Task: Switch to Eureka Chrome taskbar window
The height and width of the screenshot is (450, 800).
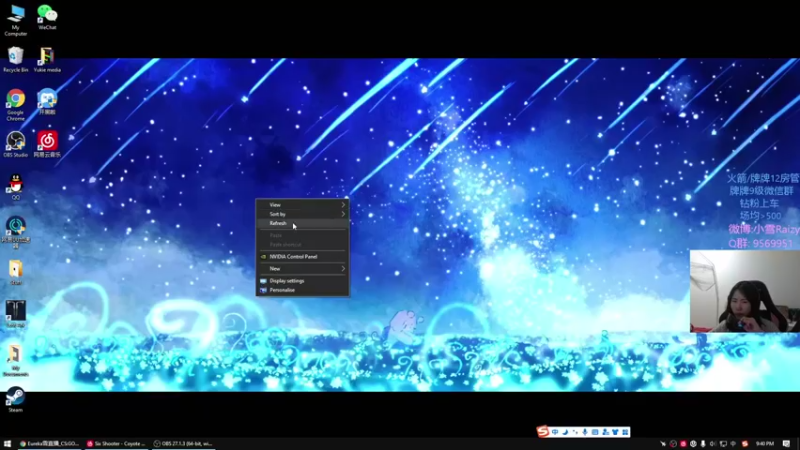Action: 49,444
